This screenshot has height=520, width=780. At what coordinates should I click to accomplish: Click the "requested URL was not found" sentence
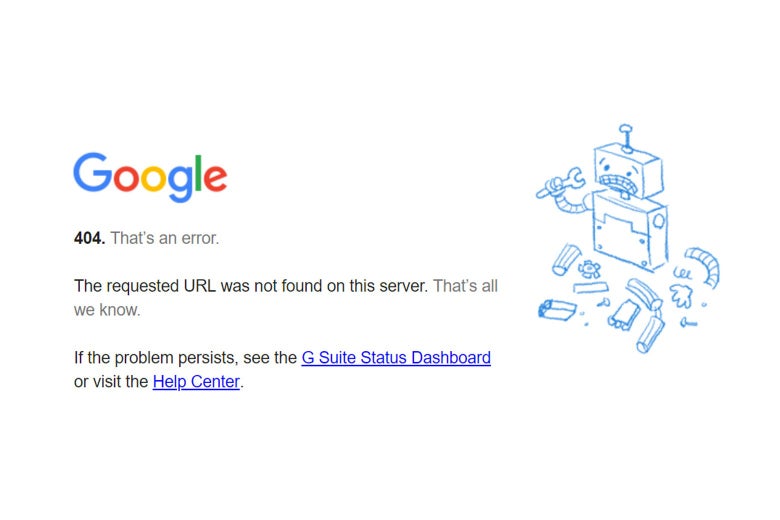click(251, 286)
